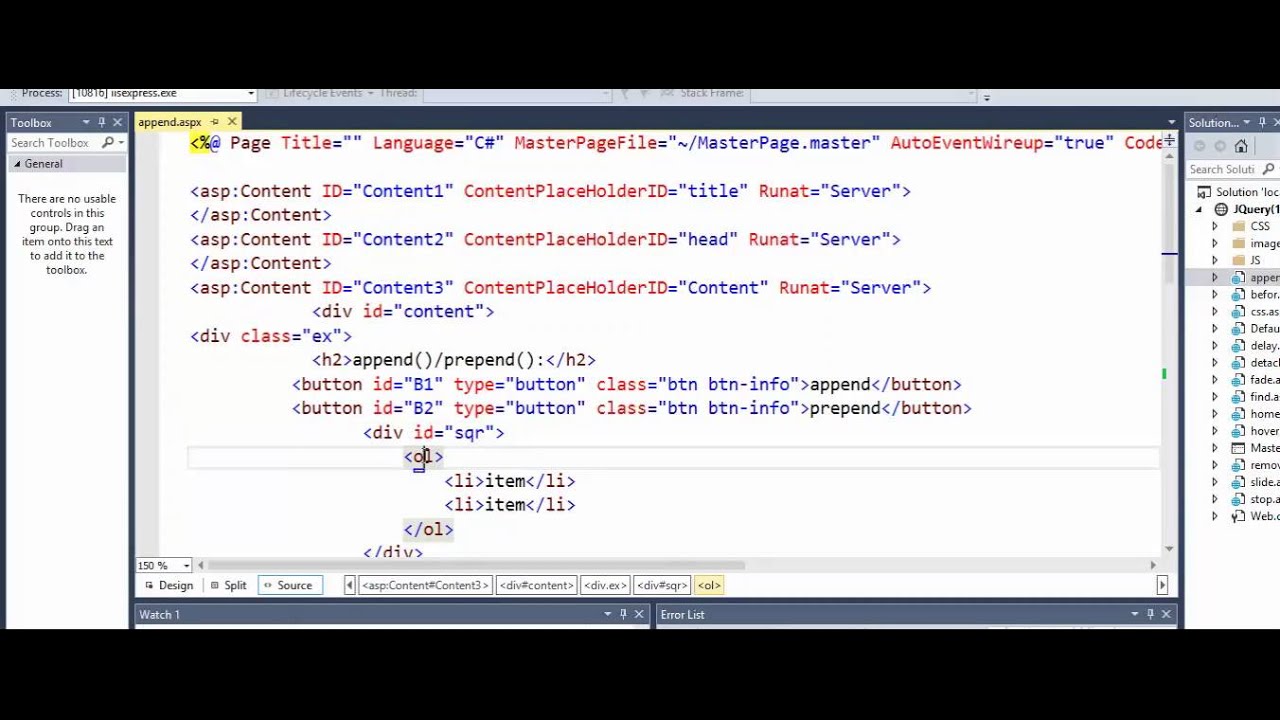Screen dimensions: 1280x720
Task: Open Watch 1 window options arrow
Action: [607, 614]
